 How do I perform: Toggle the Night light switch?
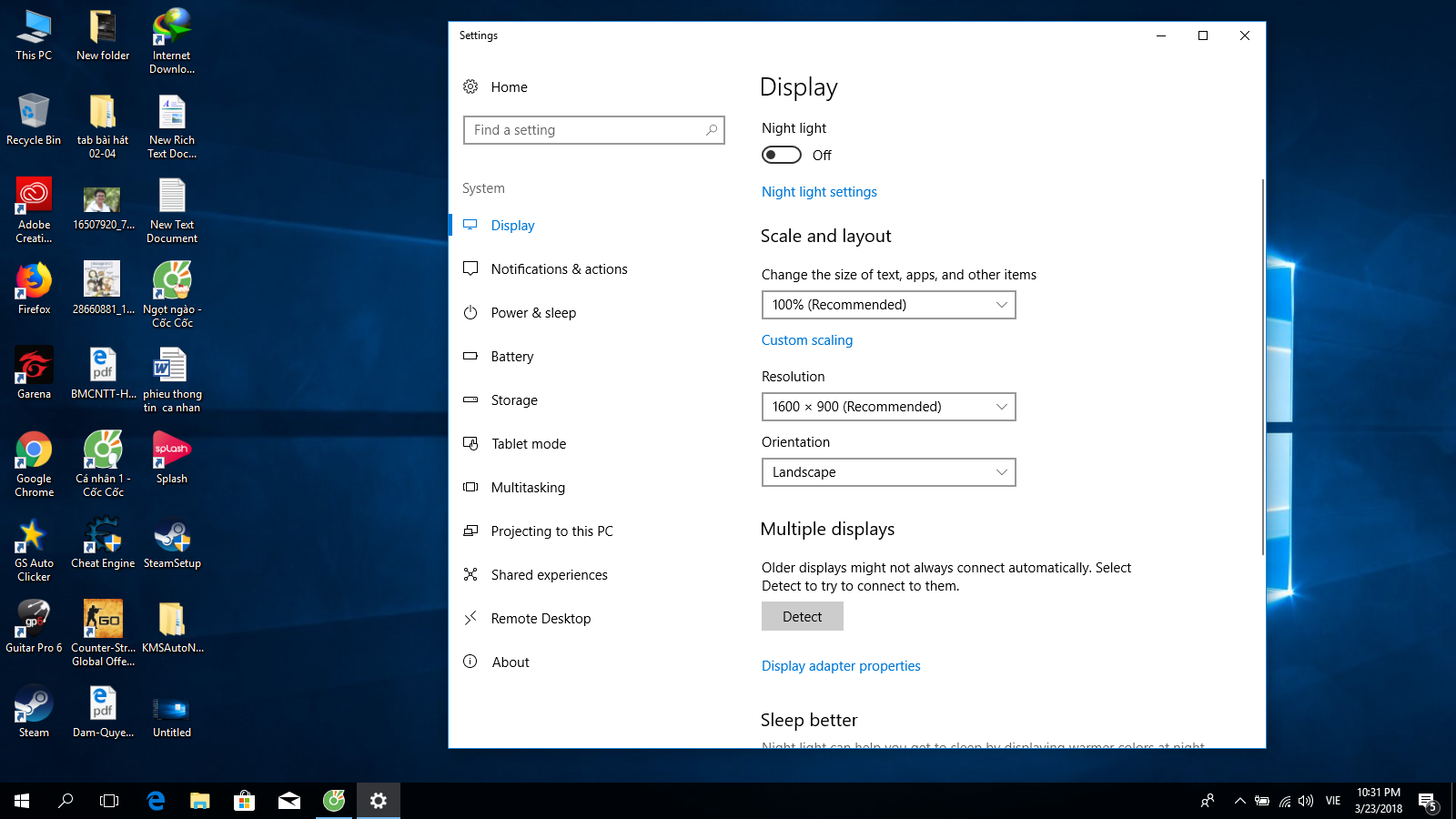pyautogui.click(x=782, y=155)
